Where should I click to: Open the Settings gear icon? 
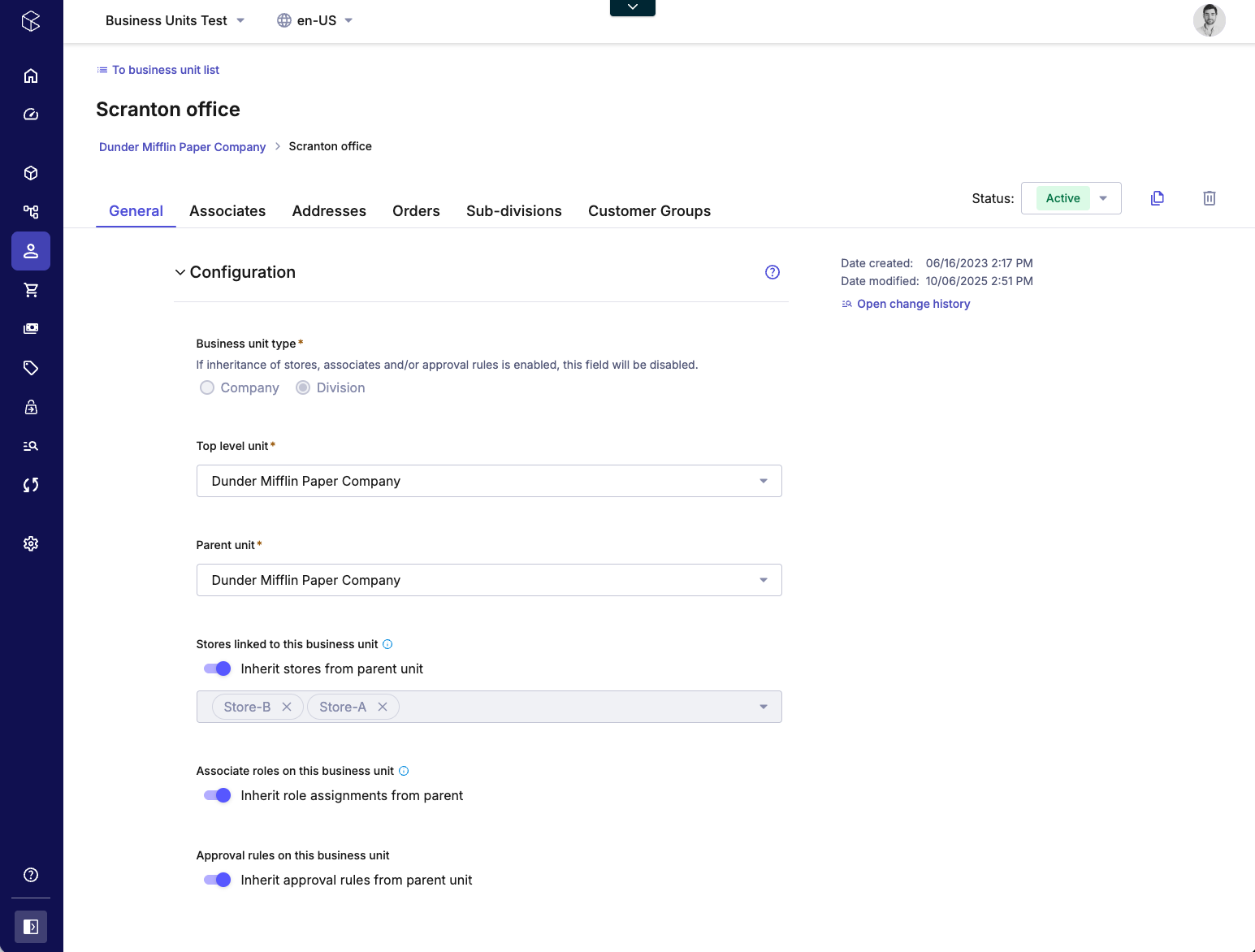pyautogui.click(x=31, y=543)
